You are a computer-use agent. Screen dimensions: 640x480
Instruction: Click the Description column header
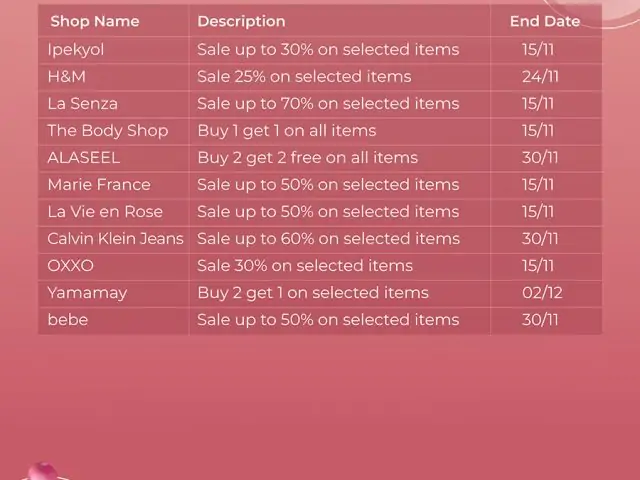tap(241, 21)
